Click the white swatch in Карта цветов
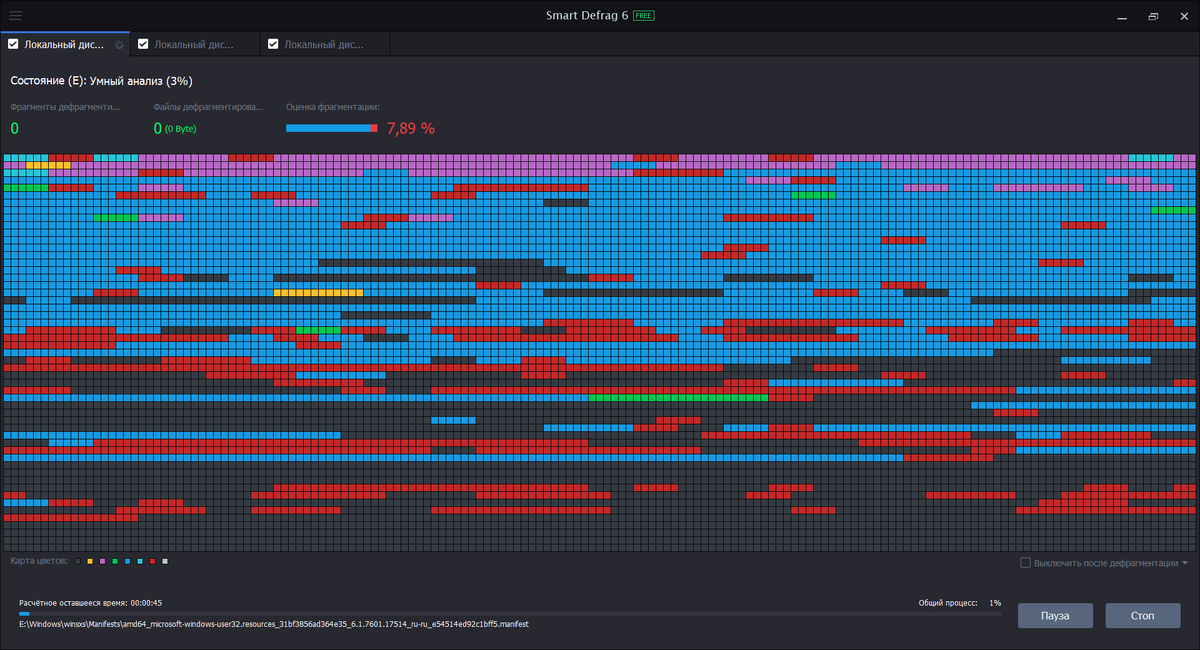This screenshot has width=1200, height=650. pyautogui.click(x=165, y=562)
